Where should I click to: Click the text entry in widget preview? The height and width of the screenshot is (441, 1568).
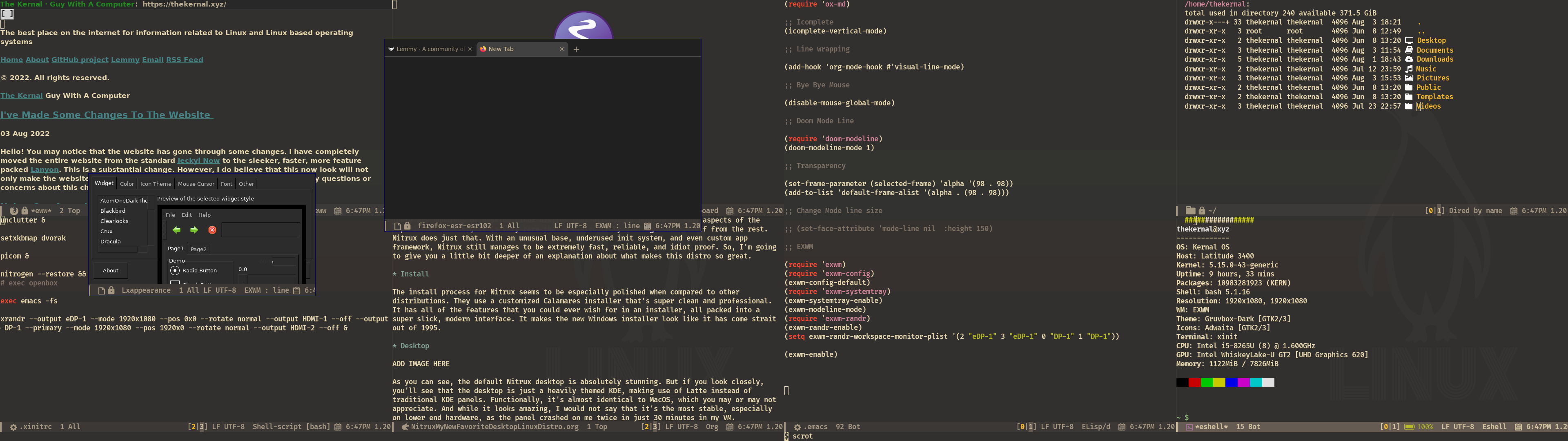(x=261, y=230)
